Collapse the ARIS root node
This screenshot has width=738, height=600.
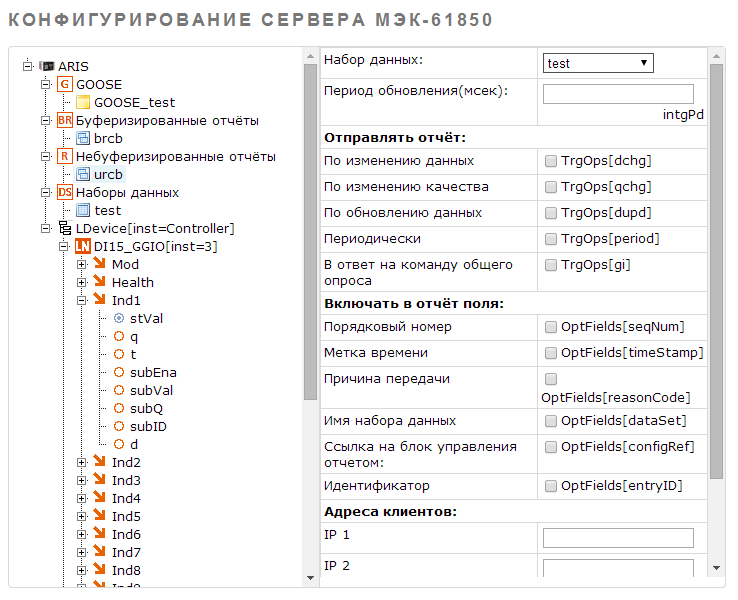tap(28, 66)
